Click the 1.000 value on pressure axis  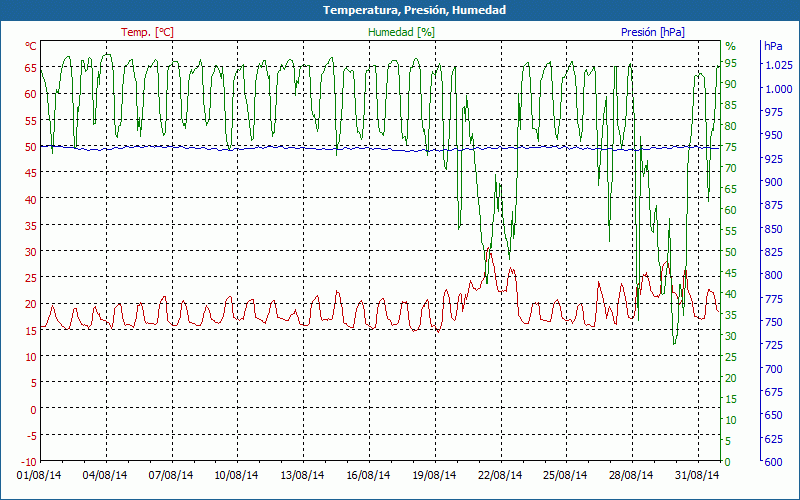[x=779, y=89]
